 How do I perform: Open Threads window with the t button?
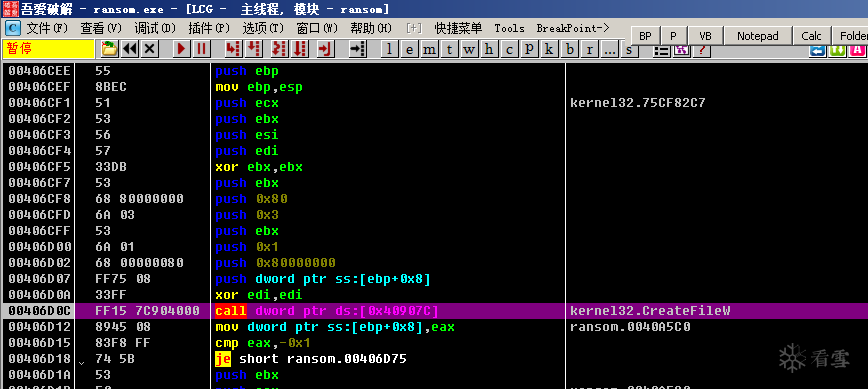[450, 49]
